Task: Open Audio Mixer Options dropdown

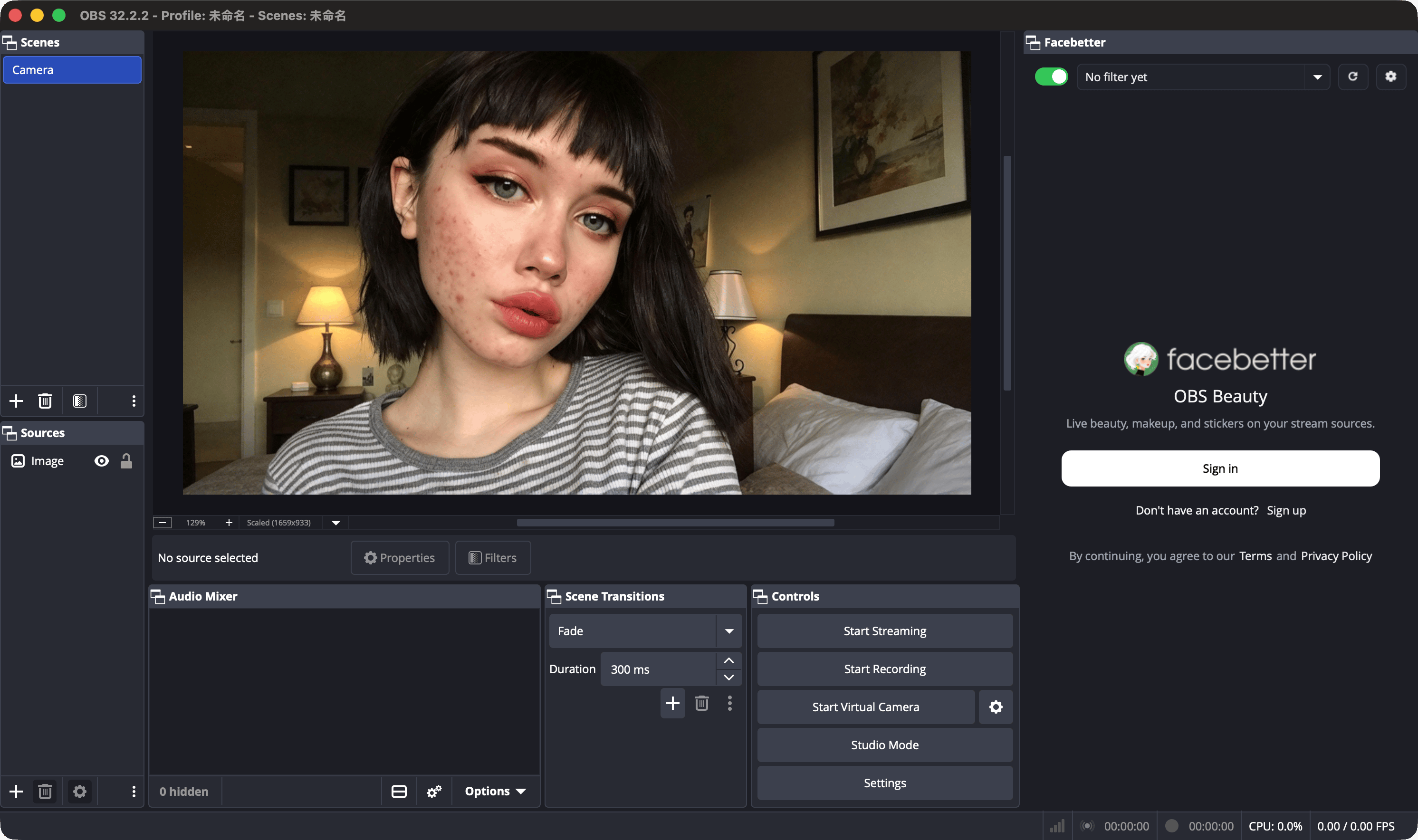Action: 495,792
